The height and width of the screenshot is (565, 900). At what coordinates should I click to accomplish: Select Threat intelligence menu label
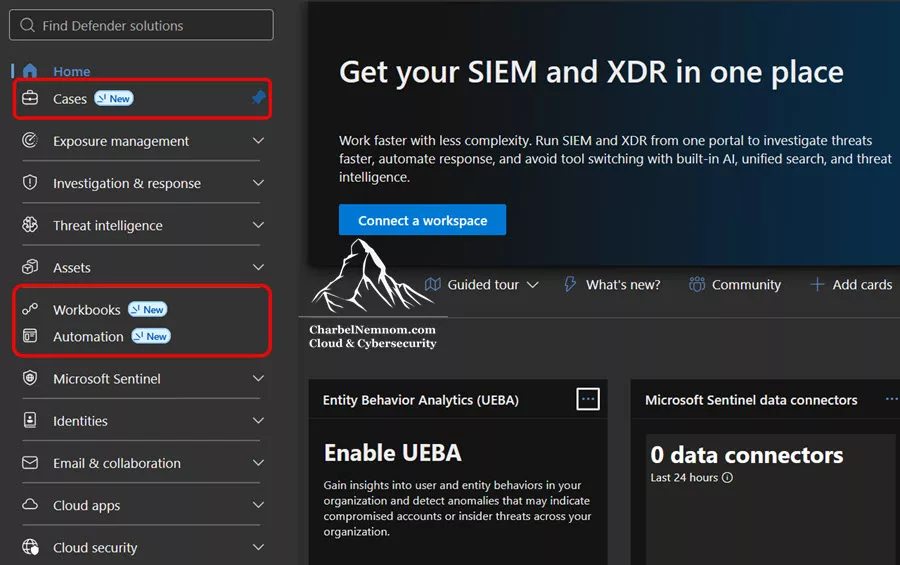click(x=108, y=226)
